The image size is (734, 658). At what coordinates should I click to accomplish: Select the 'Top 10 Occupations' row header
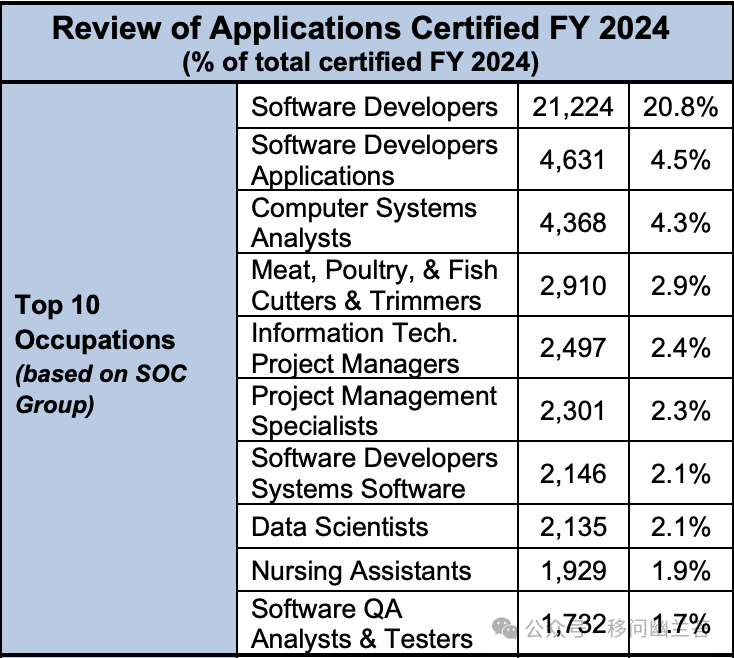coord(95,321)
